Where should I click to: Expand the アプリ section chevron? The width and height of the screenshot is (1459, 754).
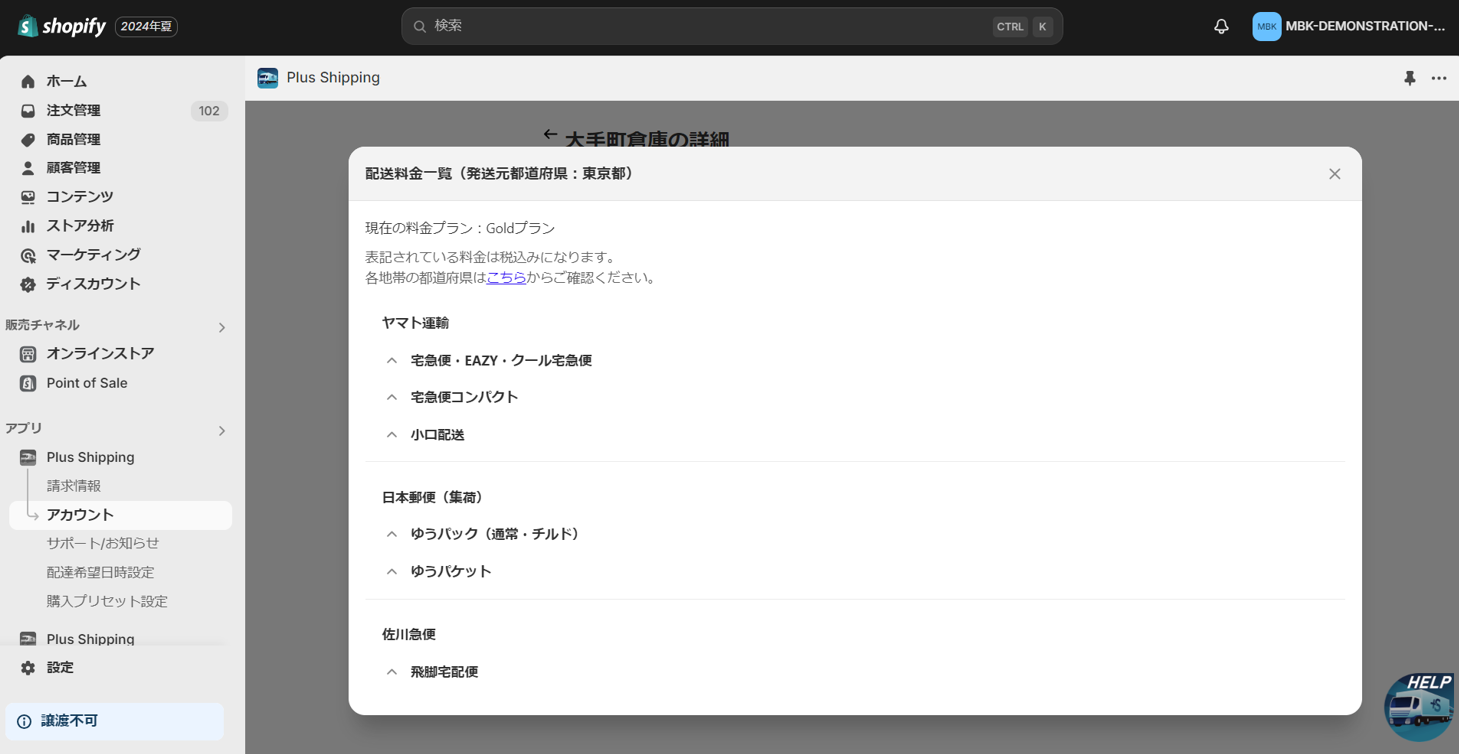pos(222,431)
